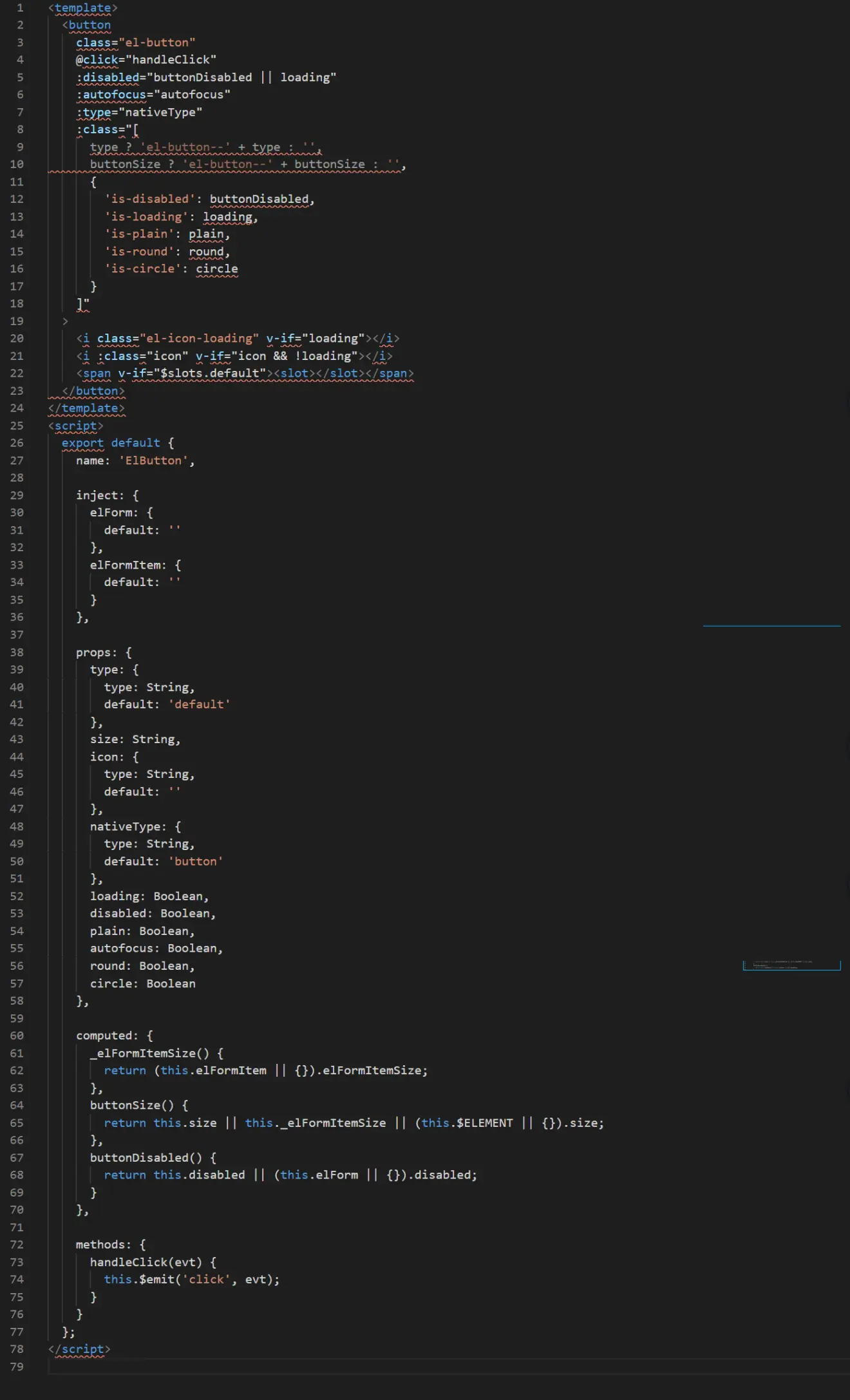Click this.$ELEMENT in the return statement
Screen dimensions: 850x1400
click(x=467, y=1123)
